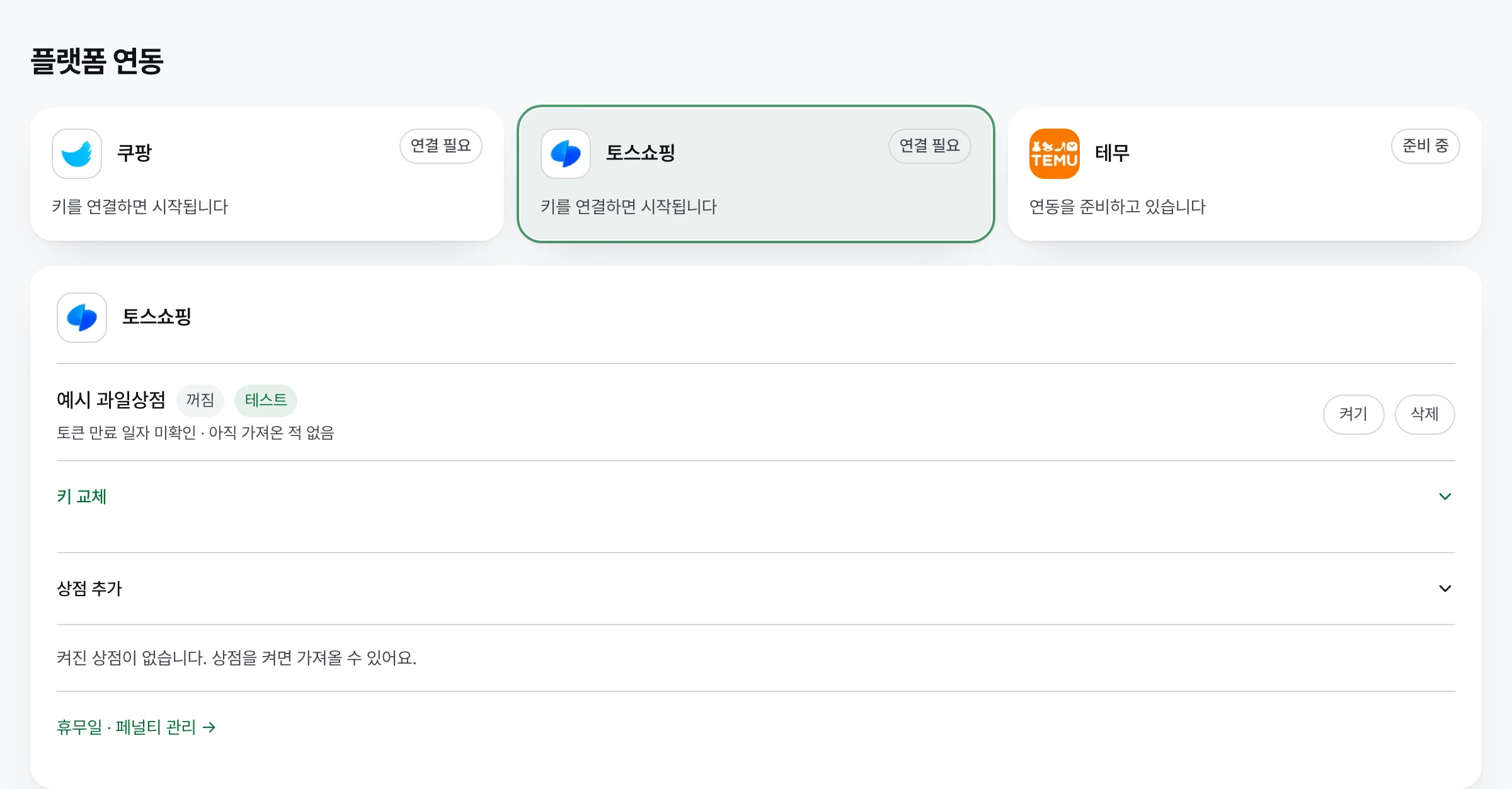Click the 토스쇼핑 heading in detail panel
The width and height of the screenshot is (1512, 789).
pos(156,316)
